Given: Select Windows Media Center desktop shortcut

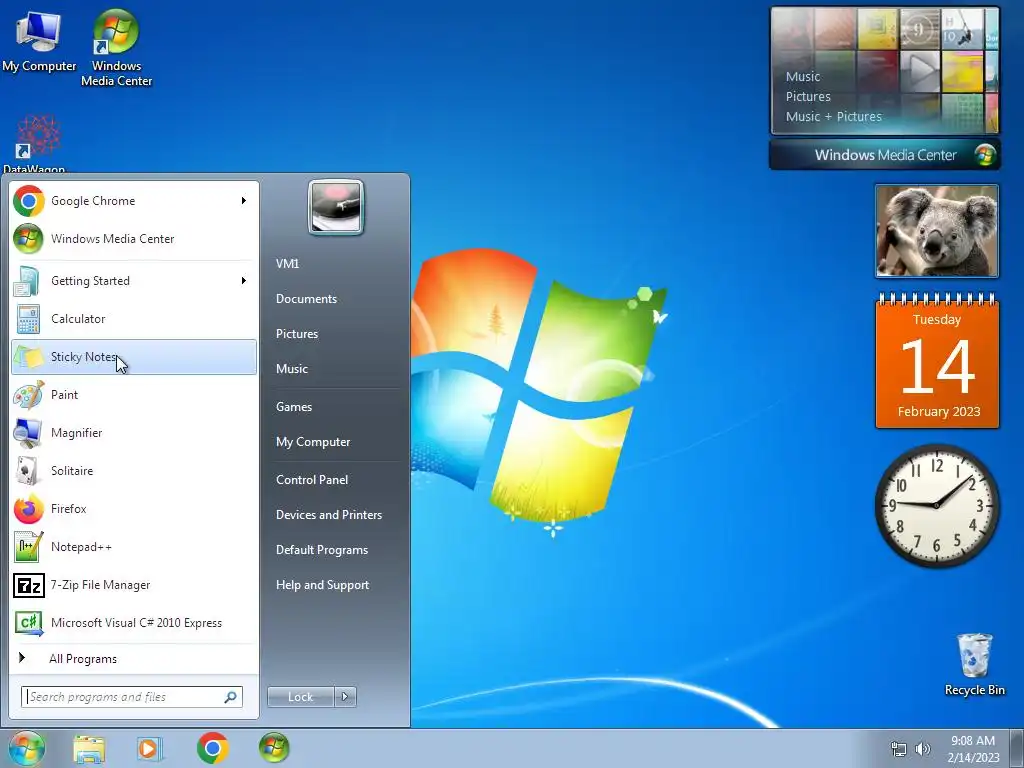Looking at the screenshot, I should (x=116, y=49).
